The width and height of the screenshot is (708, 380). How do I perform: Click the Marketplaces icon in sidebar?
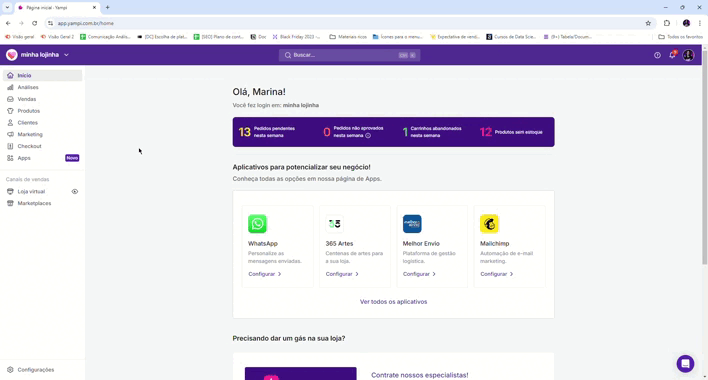10,203
